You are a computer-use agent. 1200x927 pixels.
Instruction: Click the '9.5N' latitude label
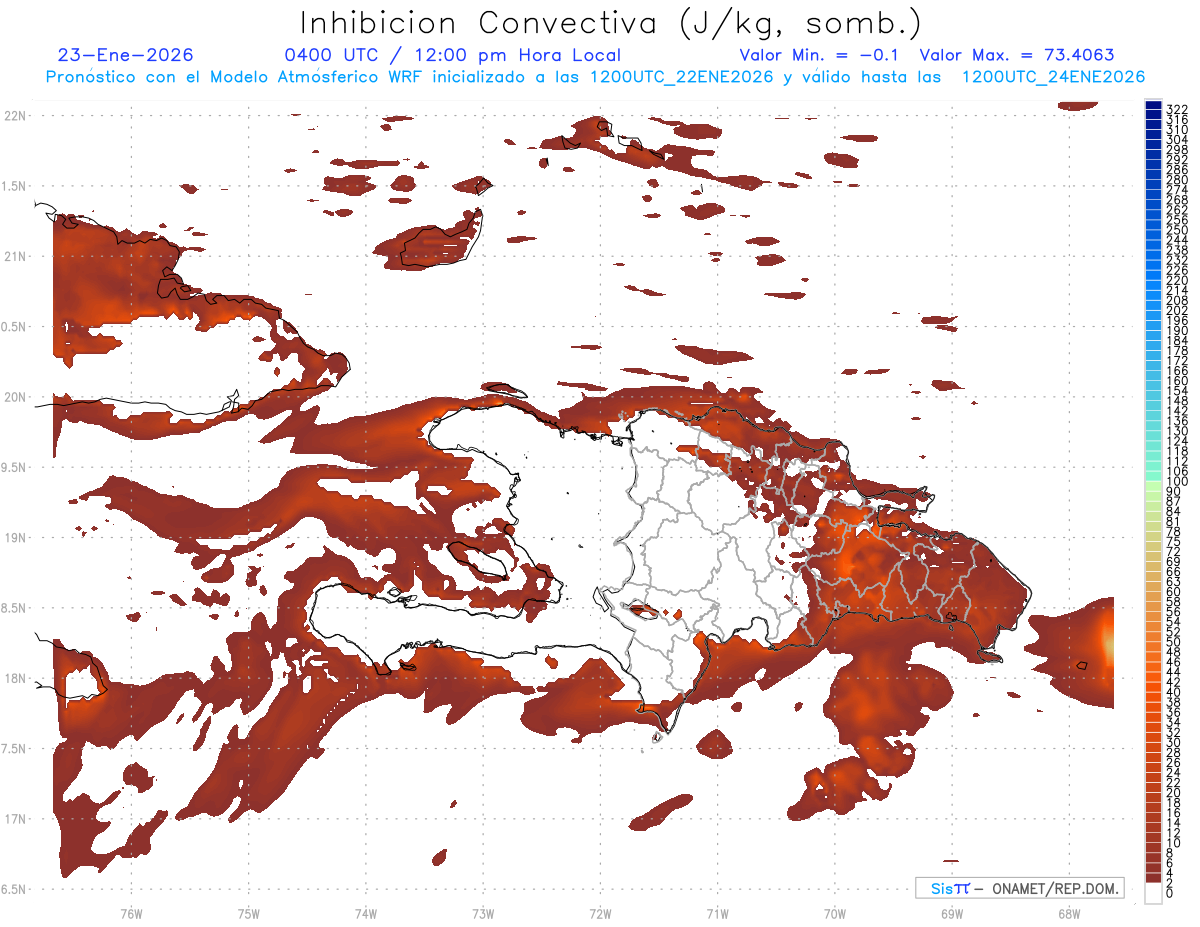pos(14,467)
